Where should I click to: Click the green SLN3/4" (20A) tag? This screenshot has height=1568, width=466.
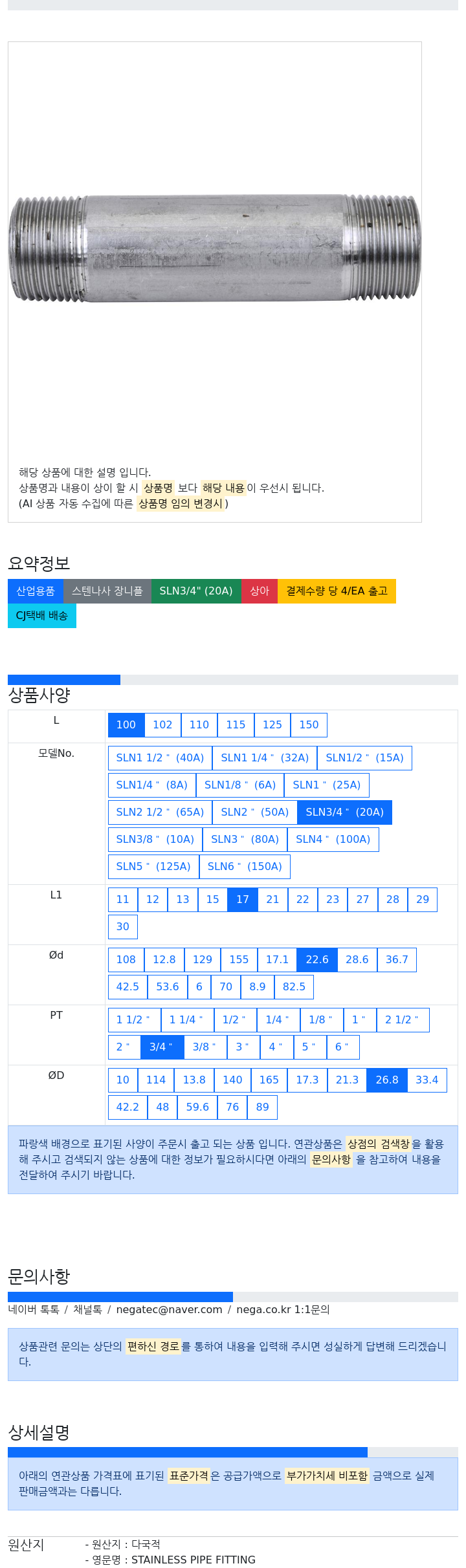click(x=196, y=591)
